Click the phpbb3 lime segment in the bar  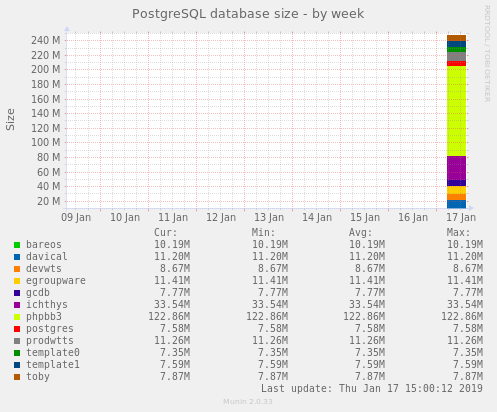(x=456, y=111)
